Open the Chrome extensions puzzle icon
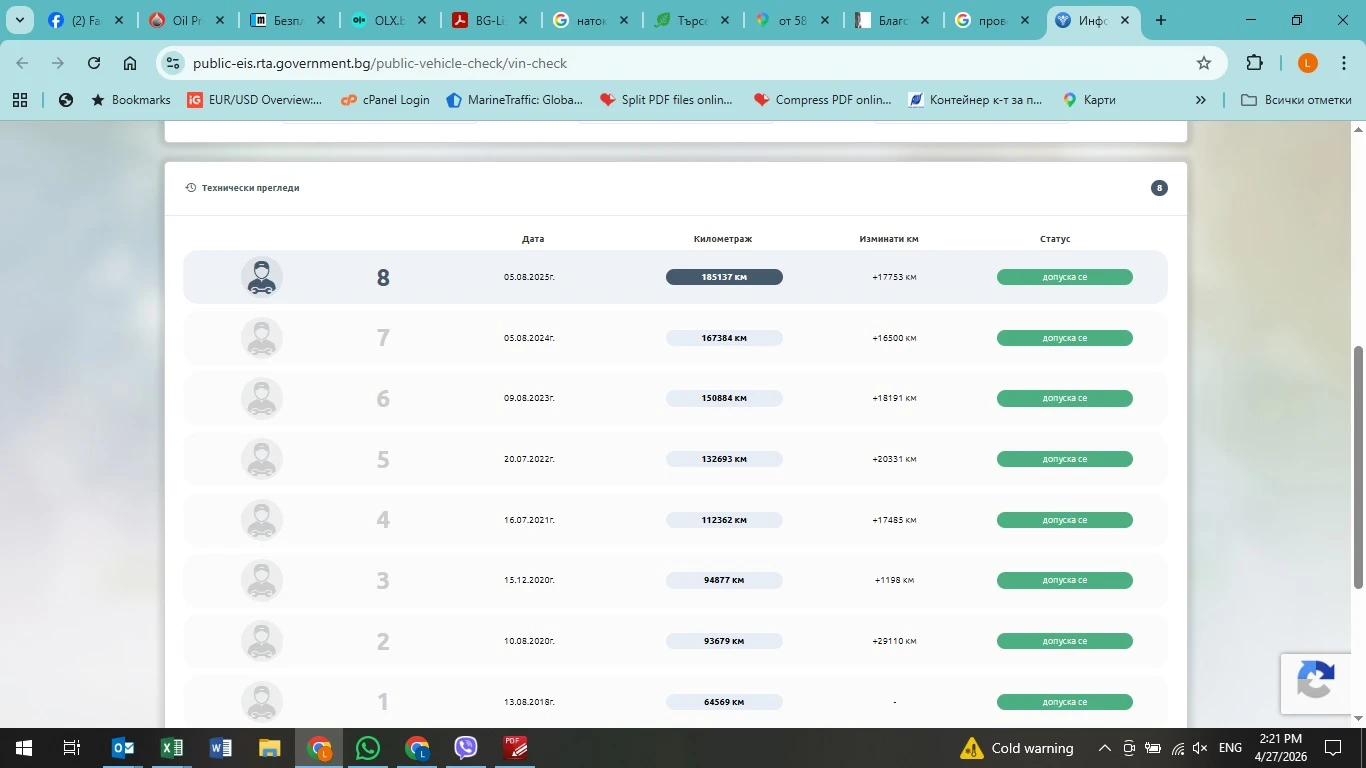This screenshot has height=768, width=1366. 1254,63
